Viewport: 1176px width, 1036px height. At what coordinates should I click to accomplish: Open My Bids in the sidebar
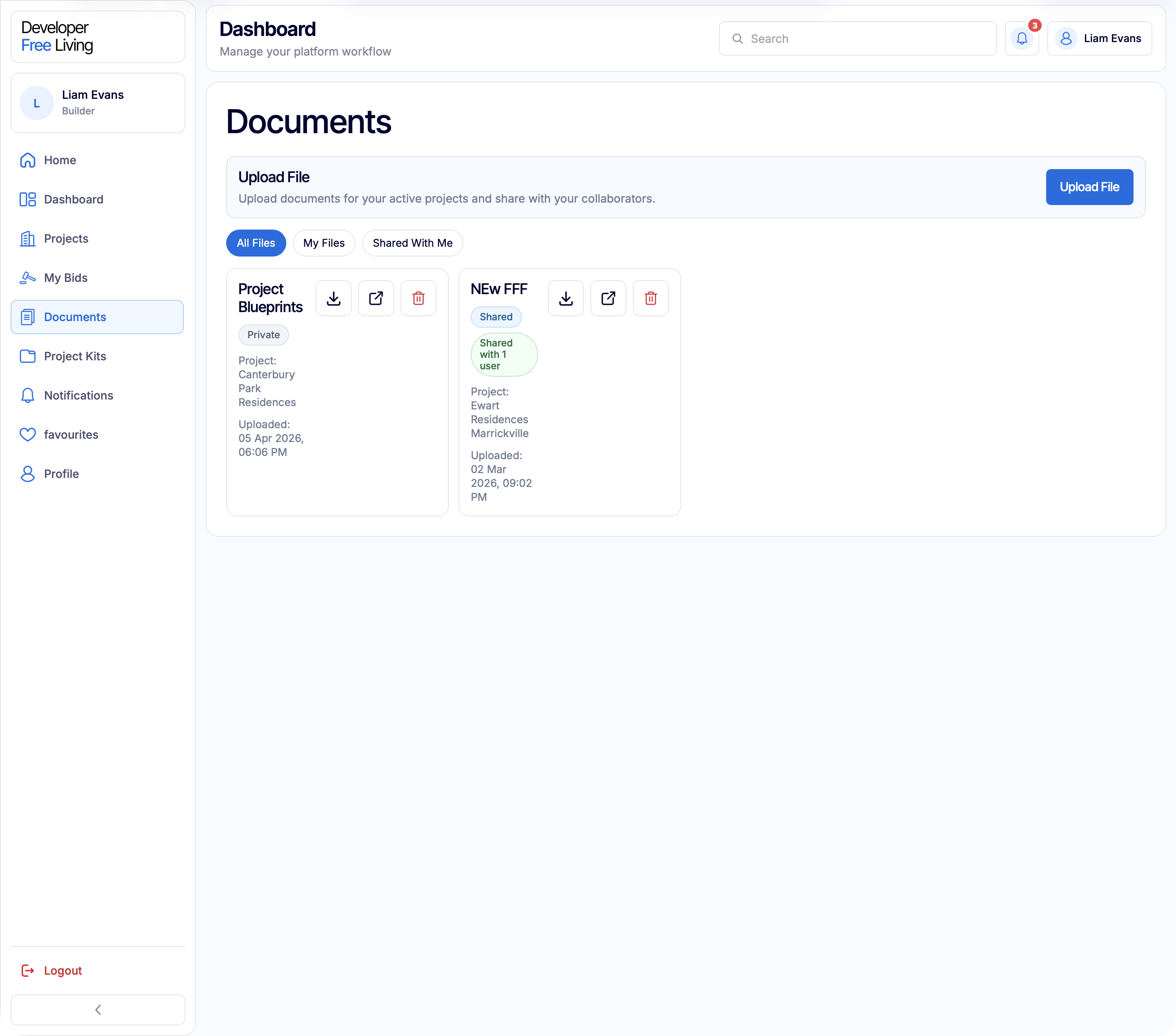(97, 277)
